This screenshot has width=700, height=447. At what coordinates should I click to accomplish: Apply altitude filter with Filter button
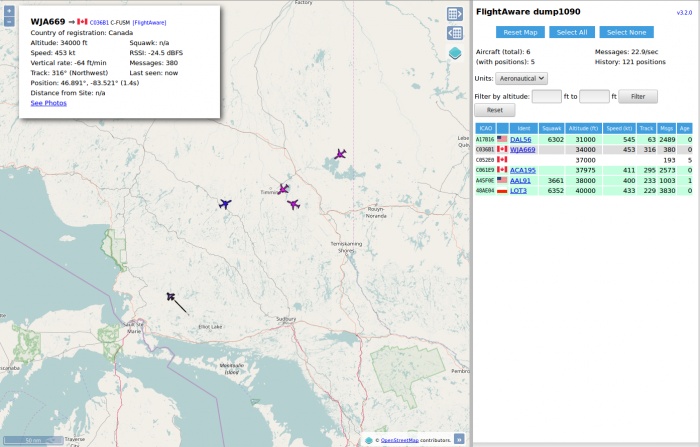[638, 96]
